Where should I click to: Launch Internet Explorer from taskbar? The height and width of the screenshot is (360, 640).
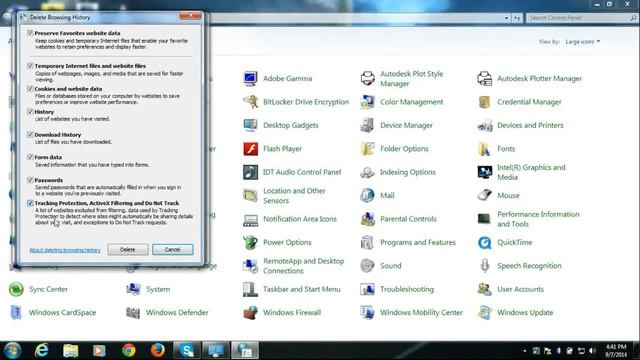tap(41, 350)
